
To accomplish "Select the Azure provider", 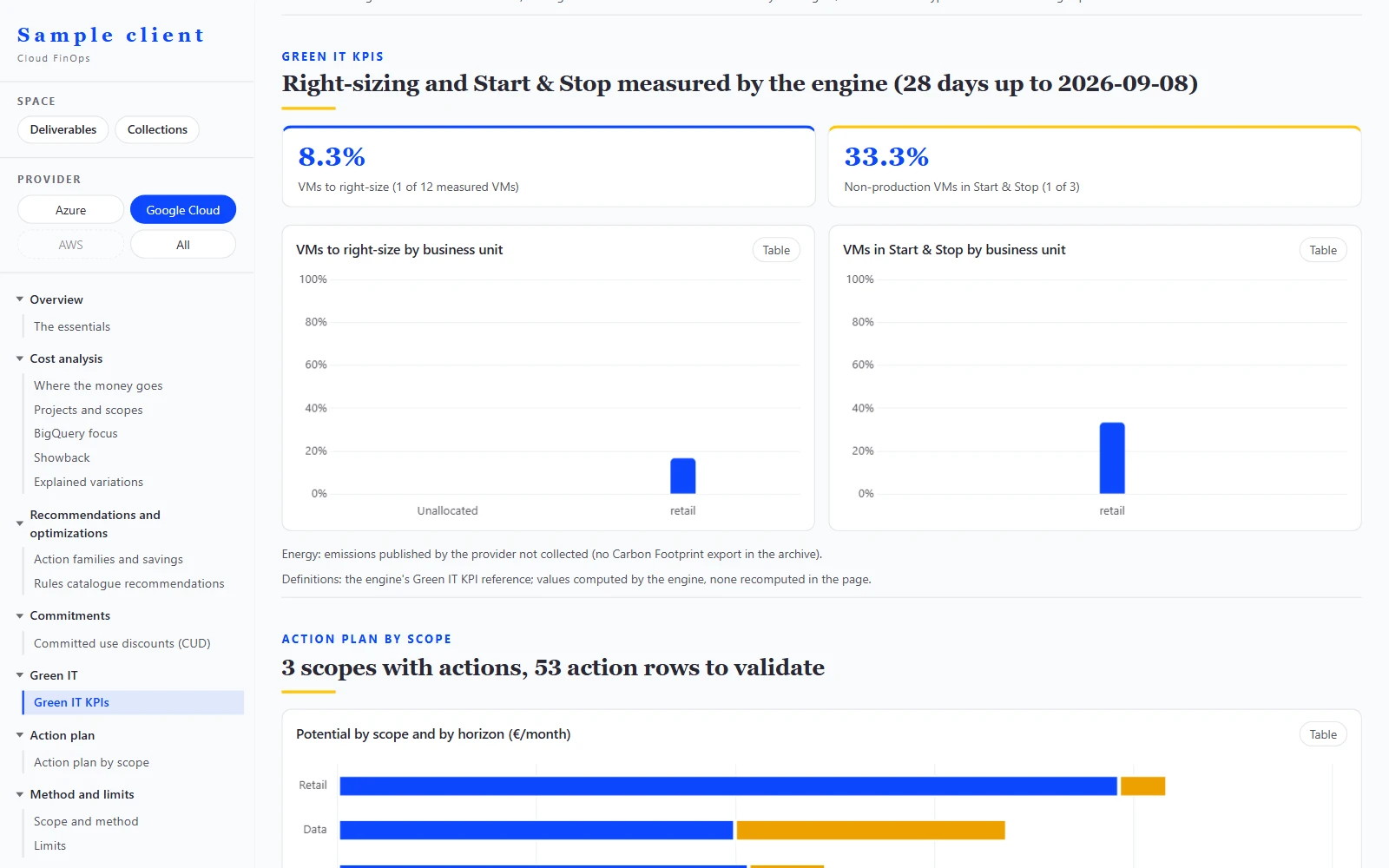I will [x=71, y=210].
